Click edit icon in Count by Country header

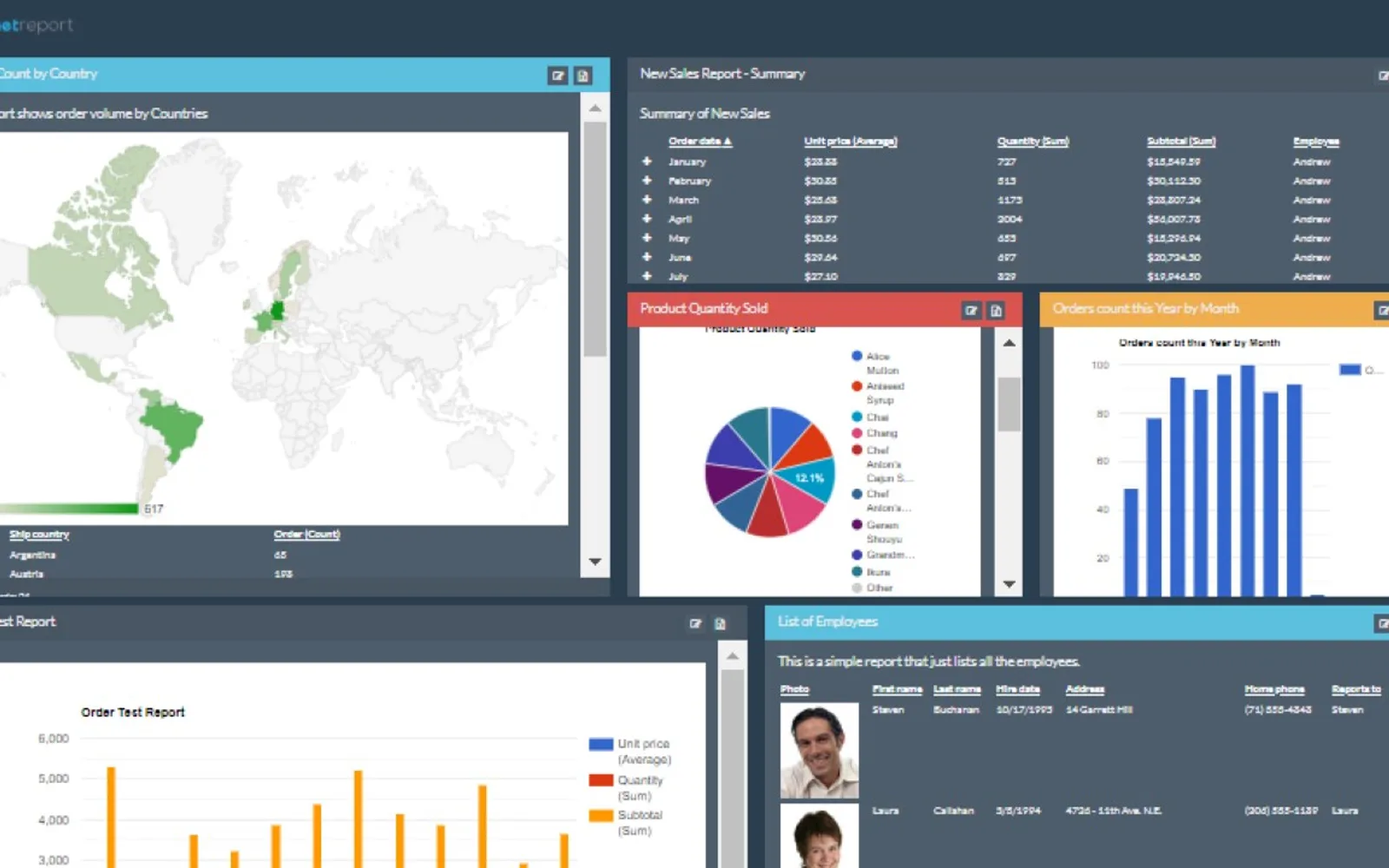coord(558,76)
